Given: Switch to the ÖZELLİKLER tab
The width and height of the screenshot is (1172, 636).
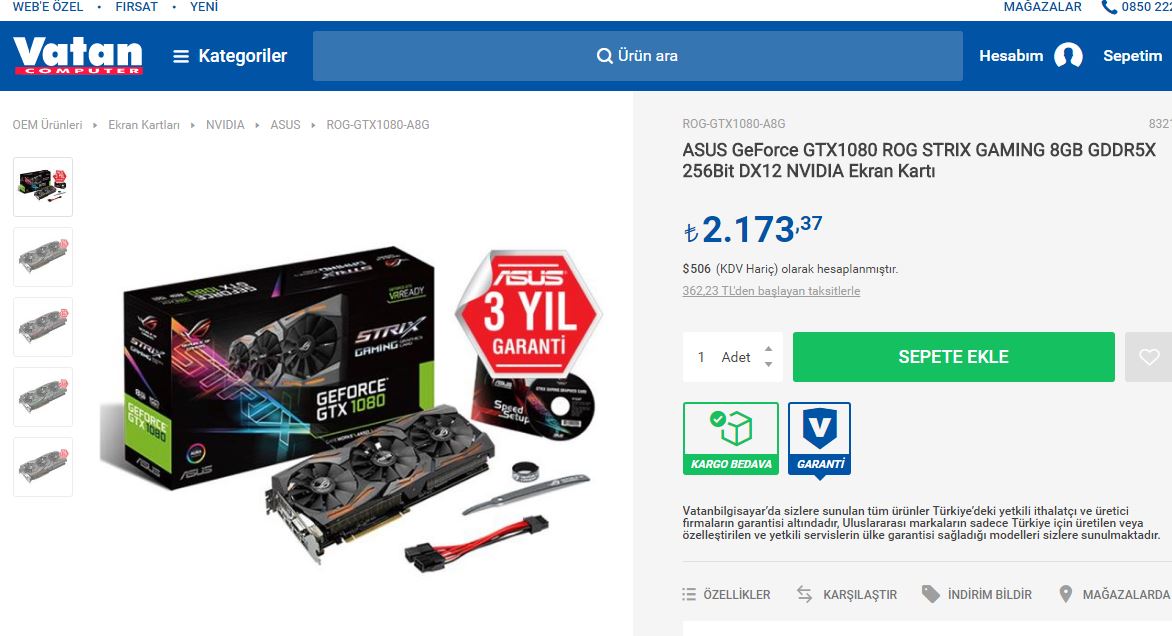Looking at the screenshot, I should [x=726, y=595].
